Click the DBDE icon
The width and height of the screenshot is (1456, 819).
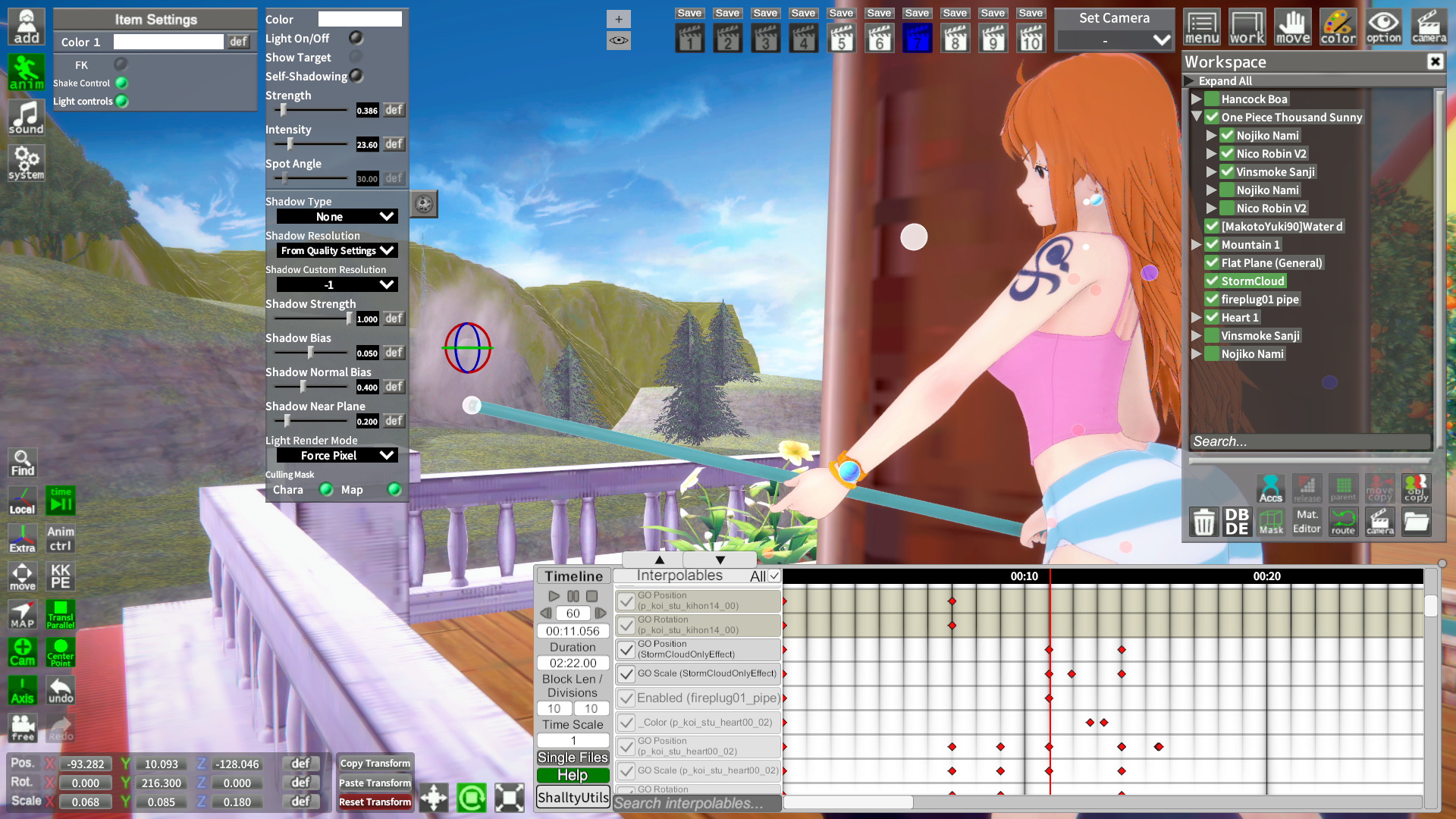1237,522
